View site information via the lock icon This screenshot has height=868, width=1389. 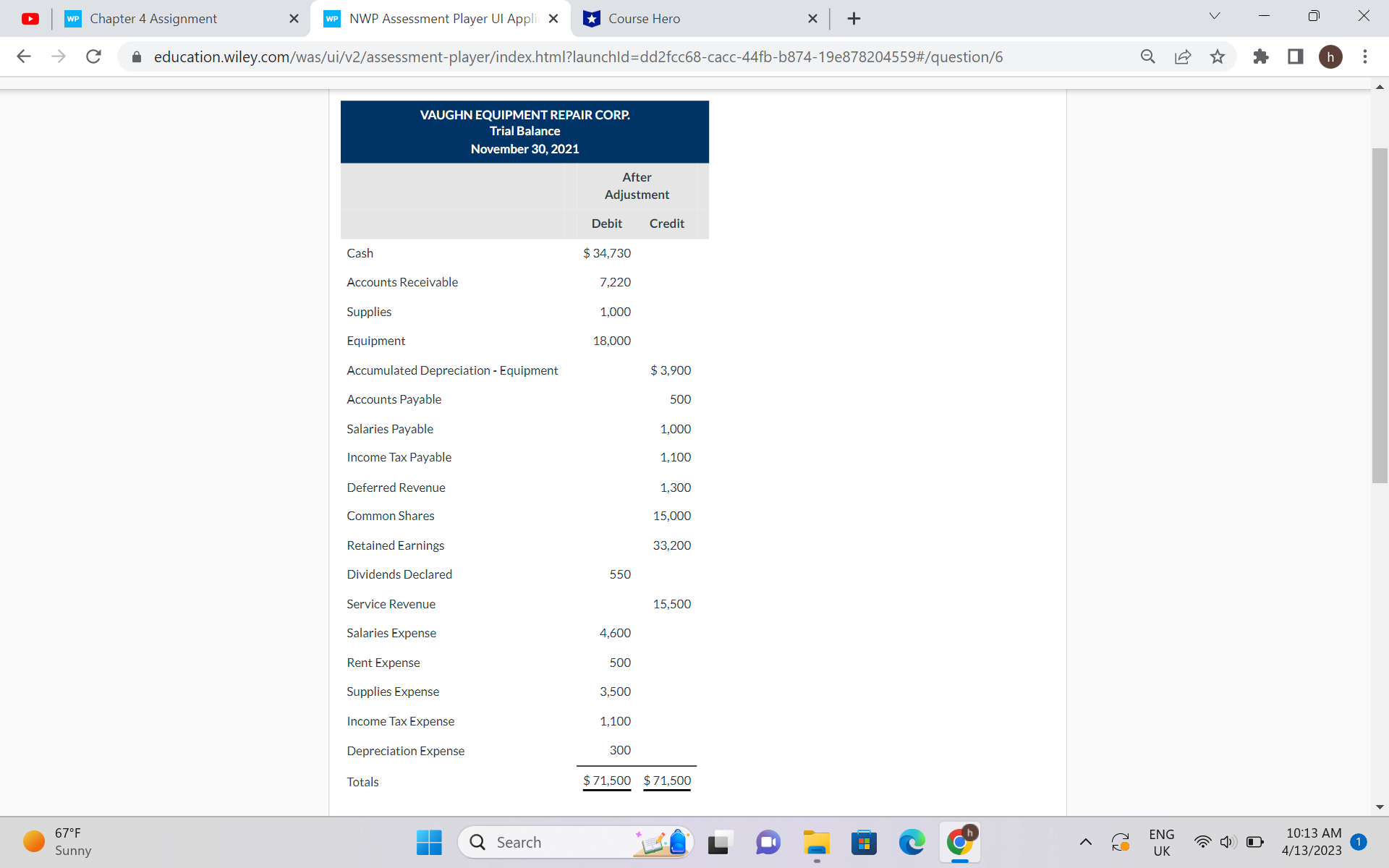tap(136, 56)
